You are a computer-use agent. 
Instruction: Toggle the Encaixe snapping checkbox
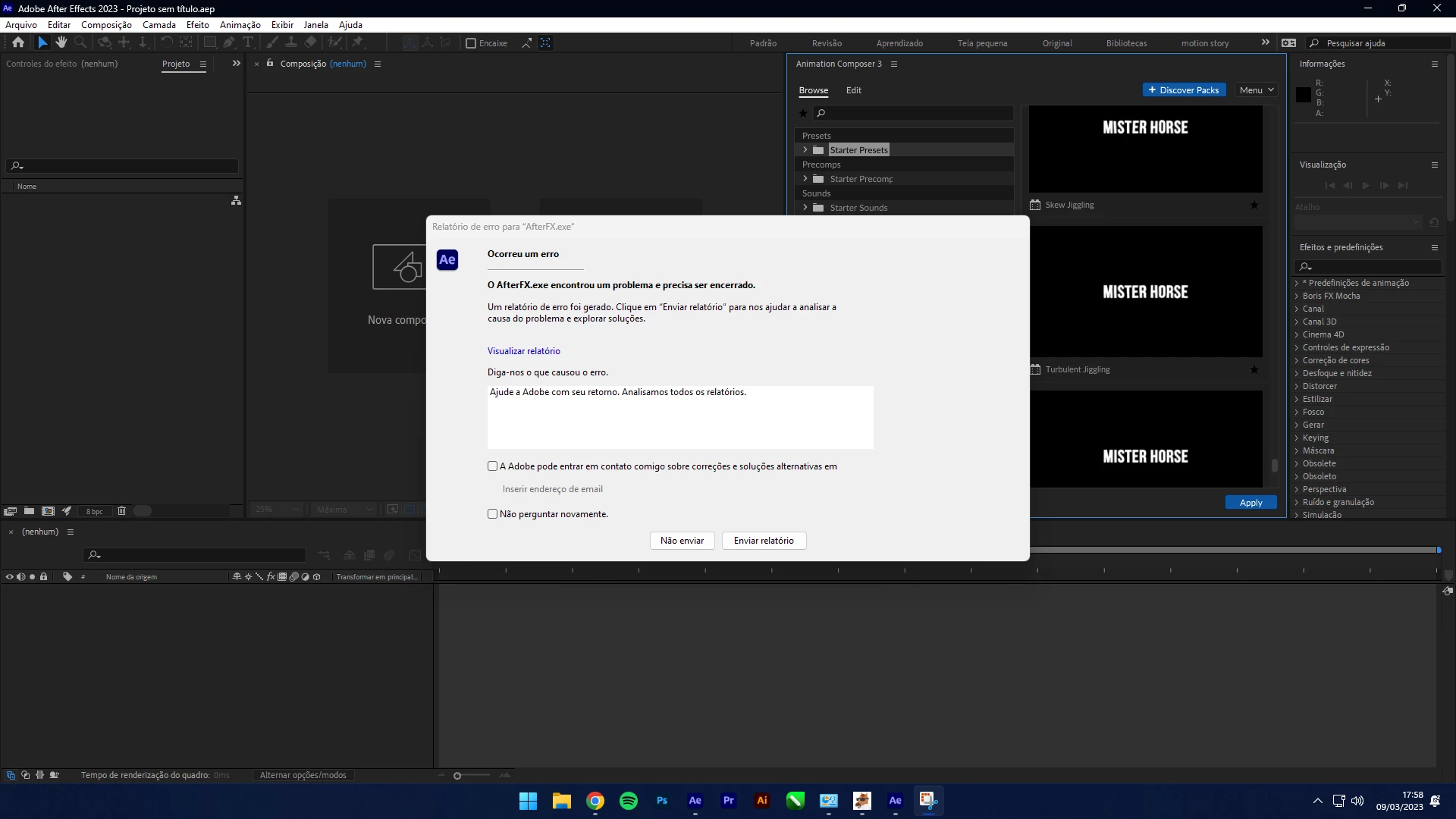tap(471, 43)
